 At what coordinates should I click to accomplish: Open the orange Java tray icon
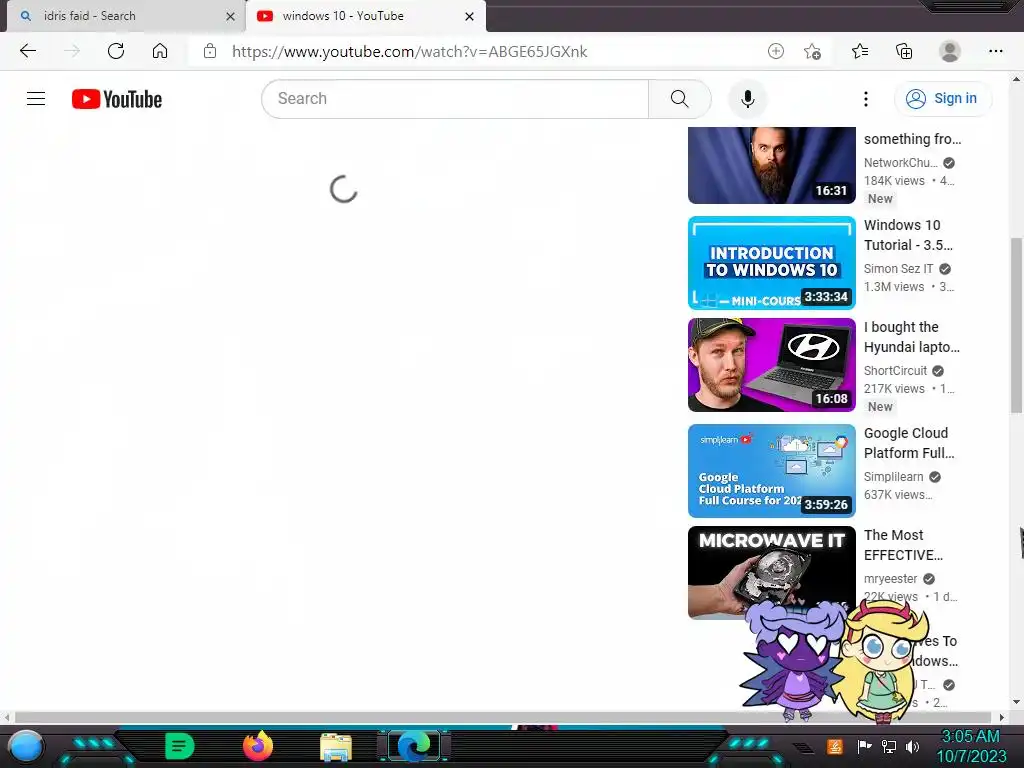[x=834, y=746]
